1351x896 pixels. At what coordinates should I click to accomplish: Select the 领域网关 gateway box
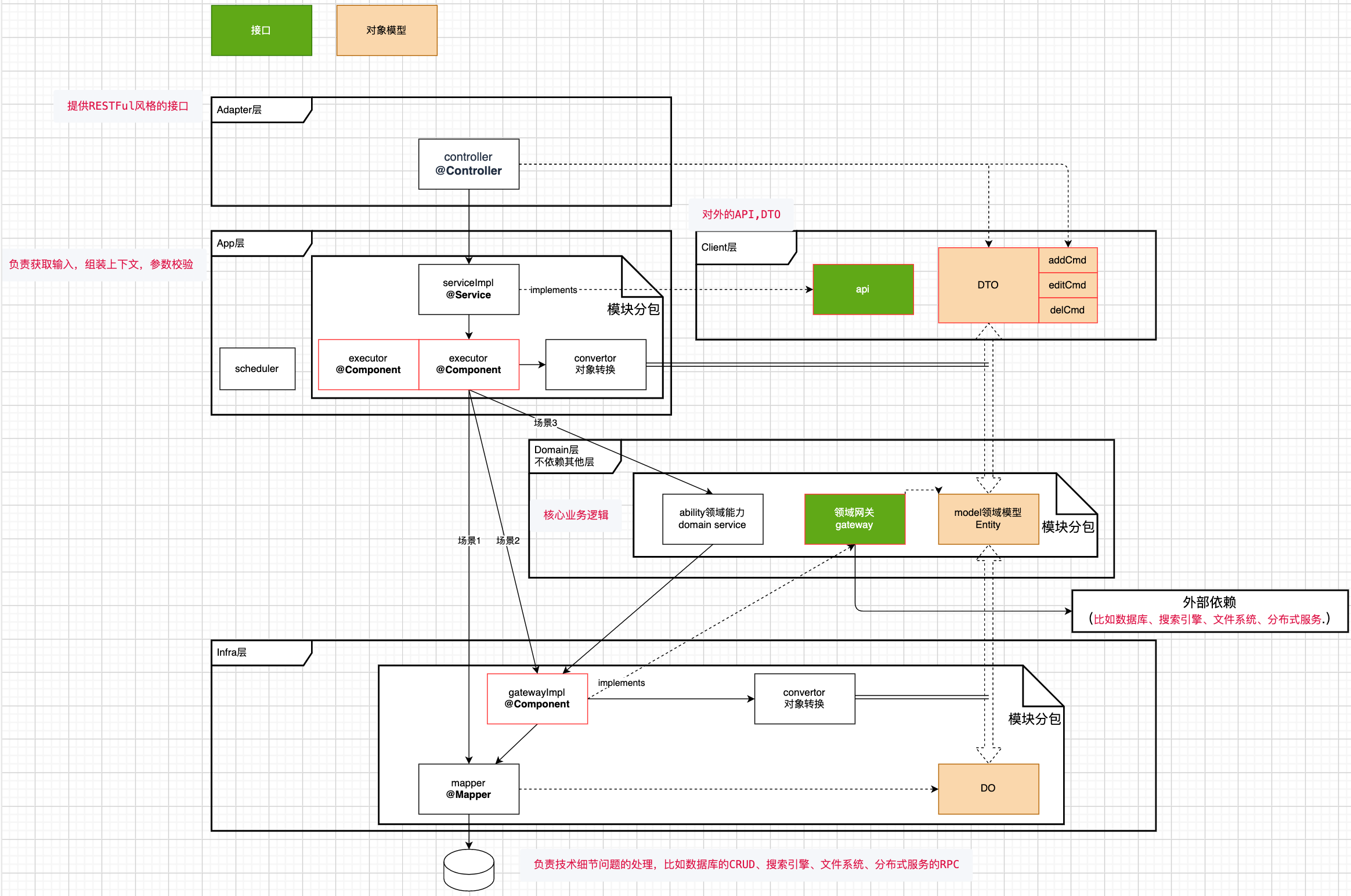(x=854, y=519)
